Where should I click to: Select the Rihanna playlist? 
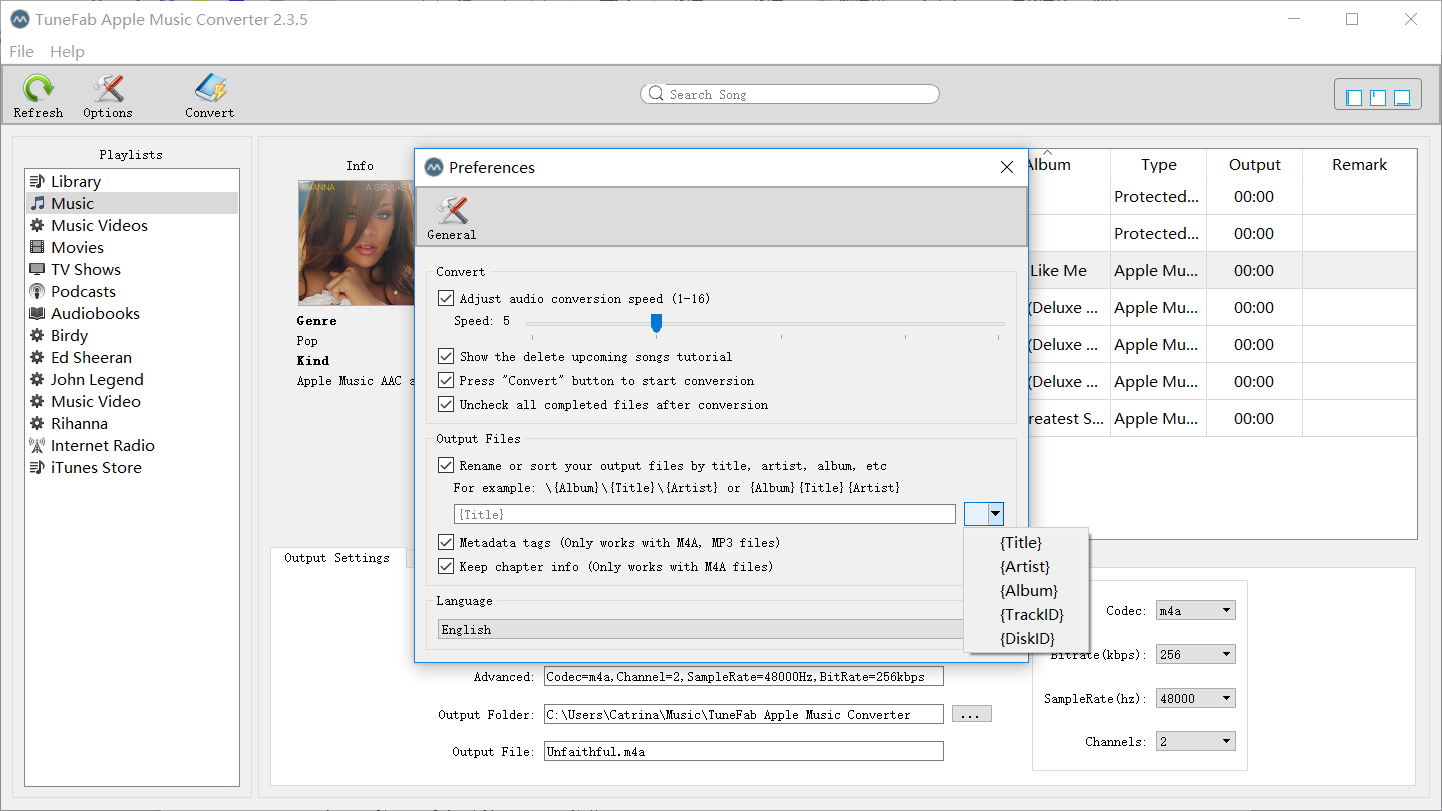point(132,423)
